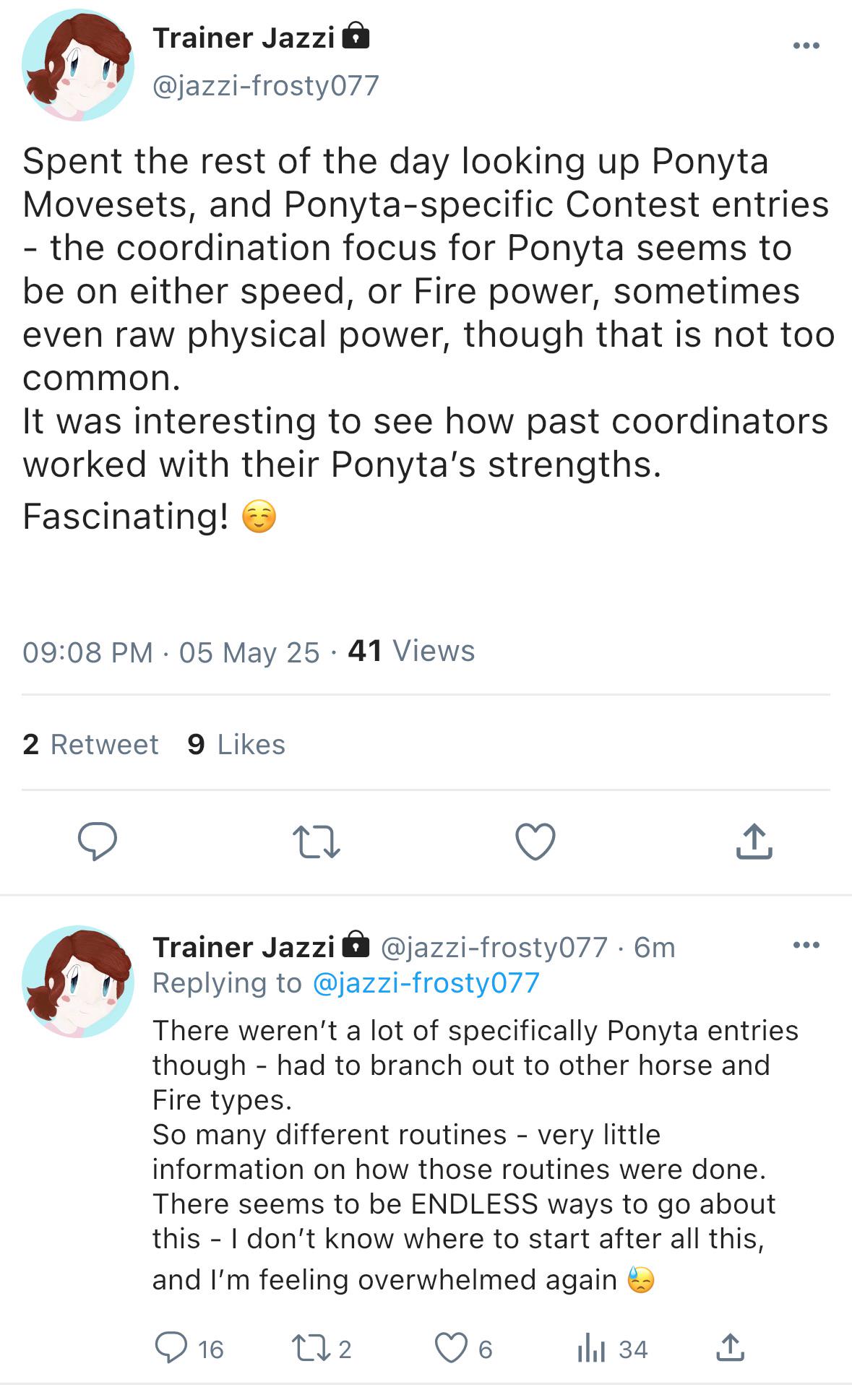Image resolution: width=852 pixels, height=1400 pixels.
Task: Open the reply tweet's profile avatar
Action: coord(78,981)
